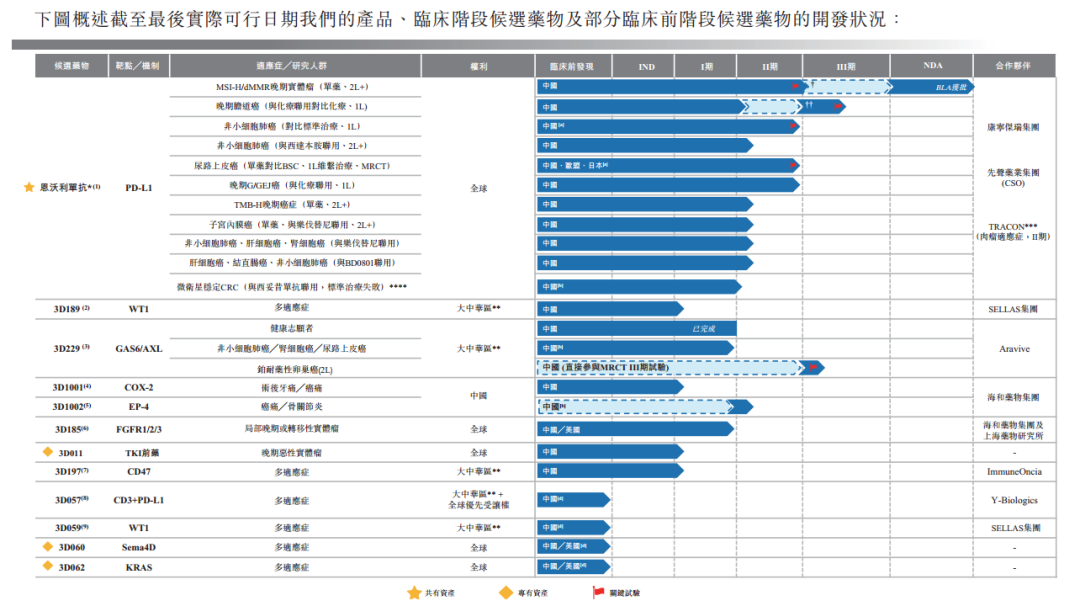Click the 關鍵試驗 red flag in legend
1080x606 pixels.
599,593
